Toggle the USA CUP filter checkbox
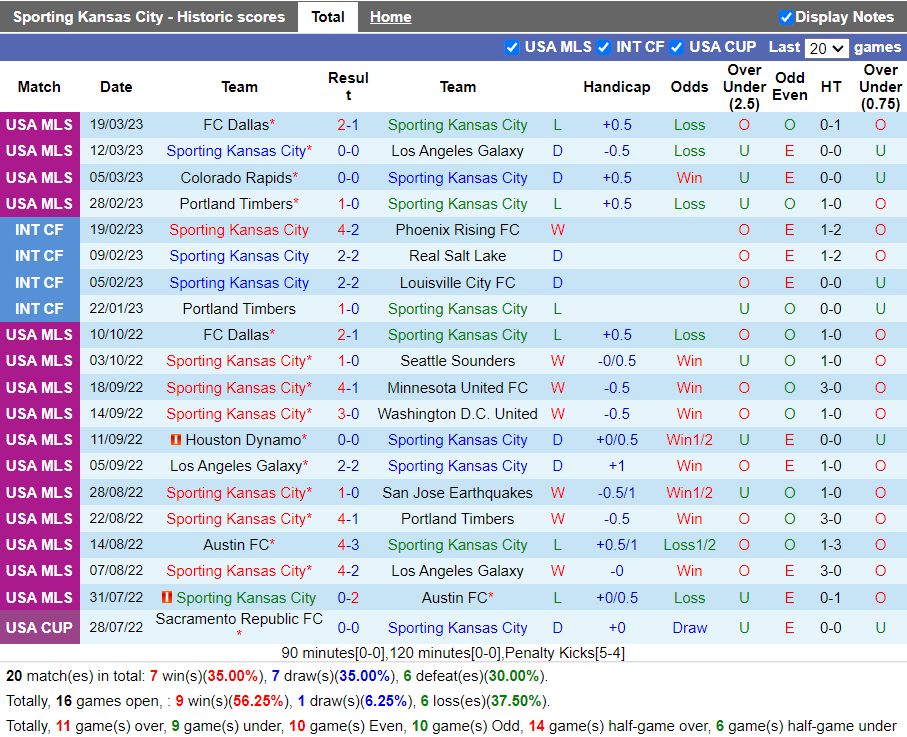Image resolution: width=907 pixels, height=737 pixels. tap(677, 47)
